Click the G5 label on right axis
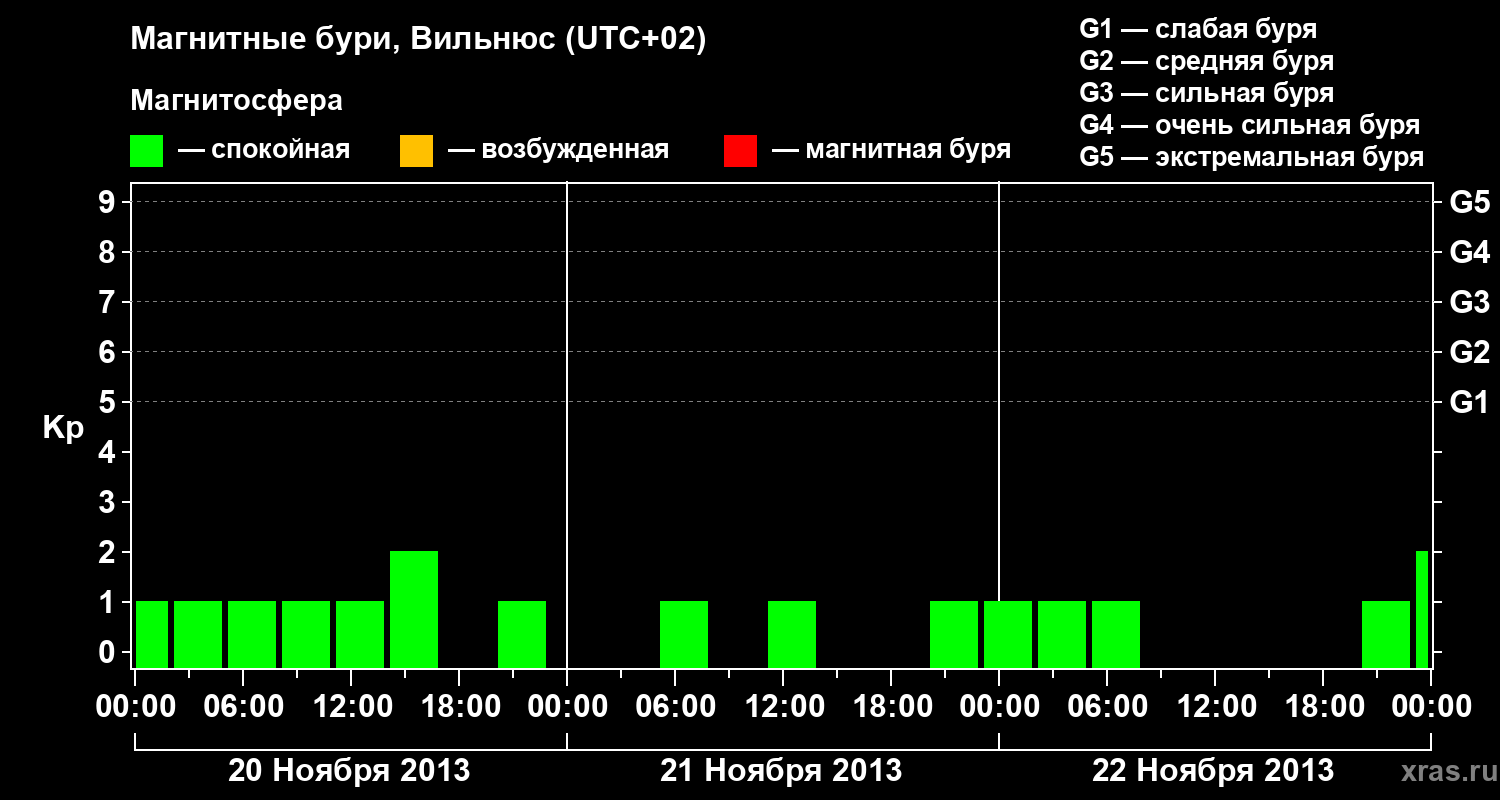The height and width of the screenshot is (800, 1500). [x=1469, y=202]
